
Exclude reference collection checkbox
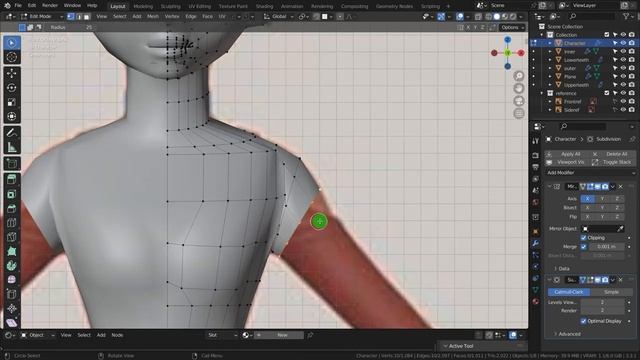point(607,93)
